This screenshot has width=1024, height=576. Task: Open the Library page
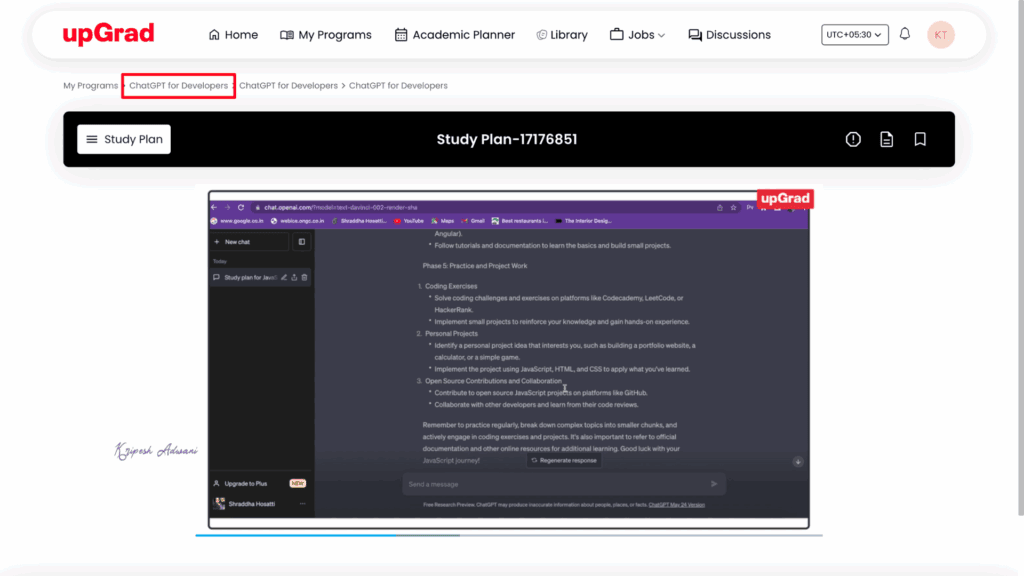[561, 35]
